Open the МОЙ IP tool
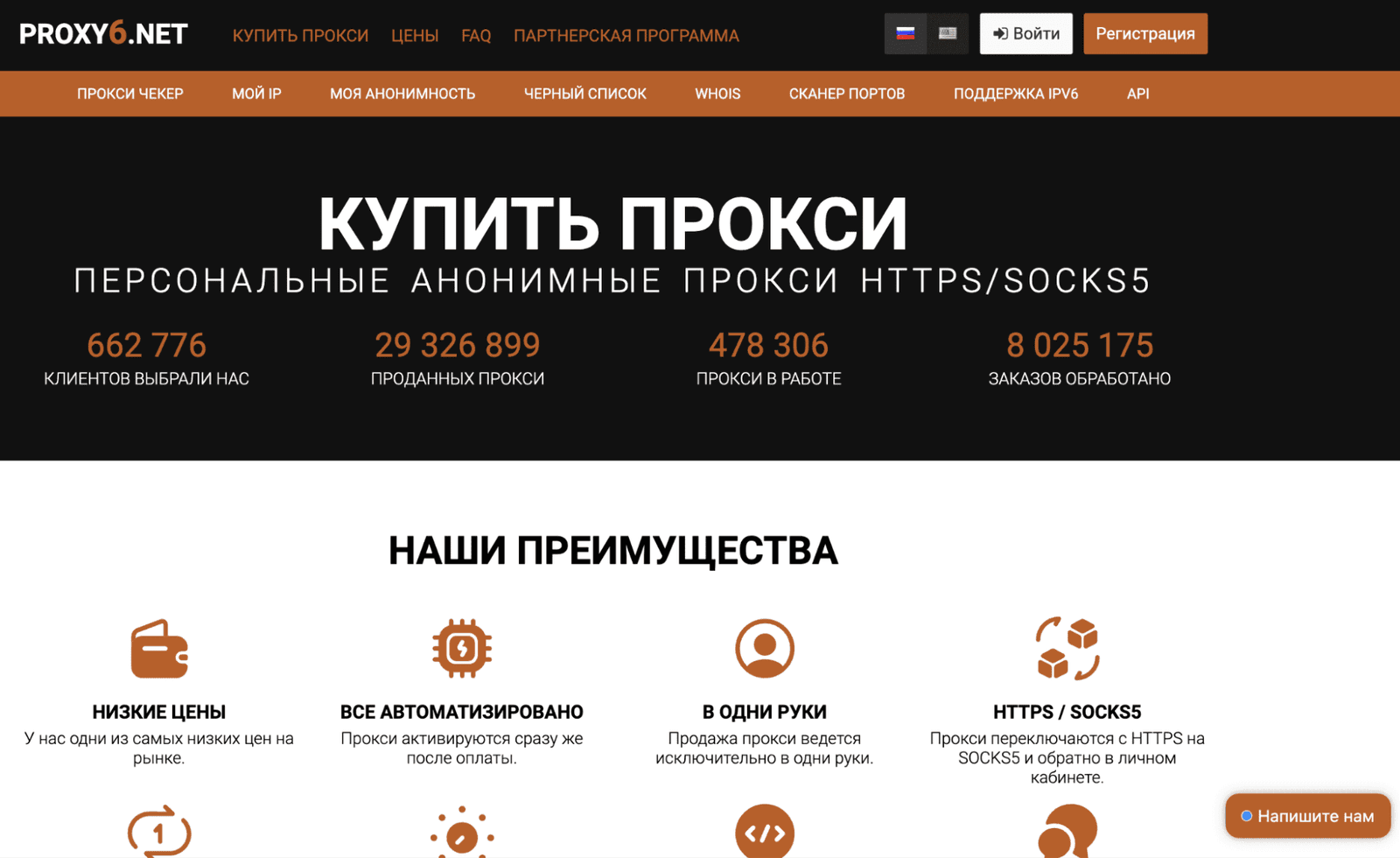Image resolution: width=1400 pixels, height=858 pixels. point(256,94)
